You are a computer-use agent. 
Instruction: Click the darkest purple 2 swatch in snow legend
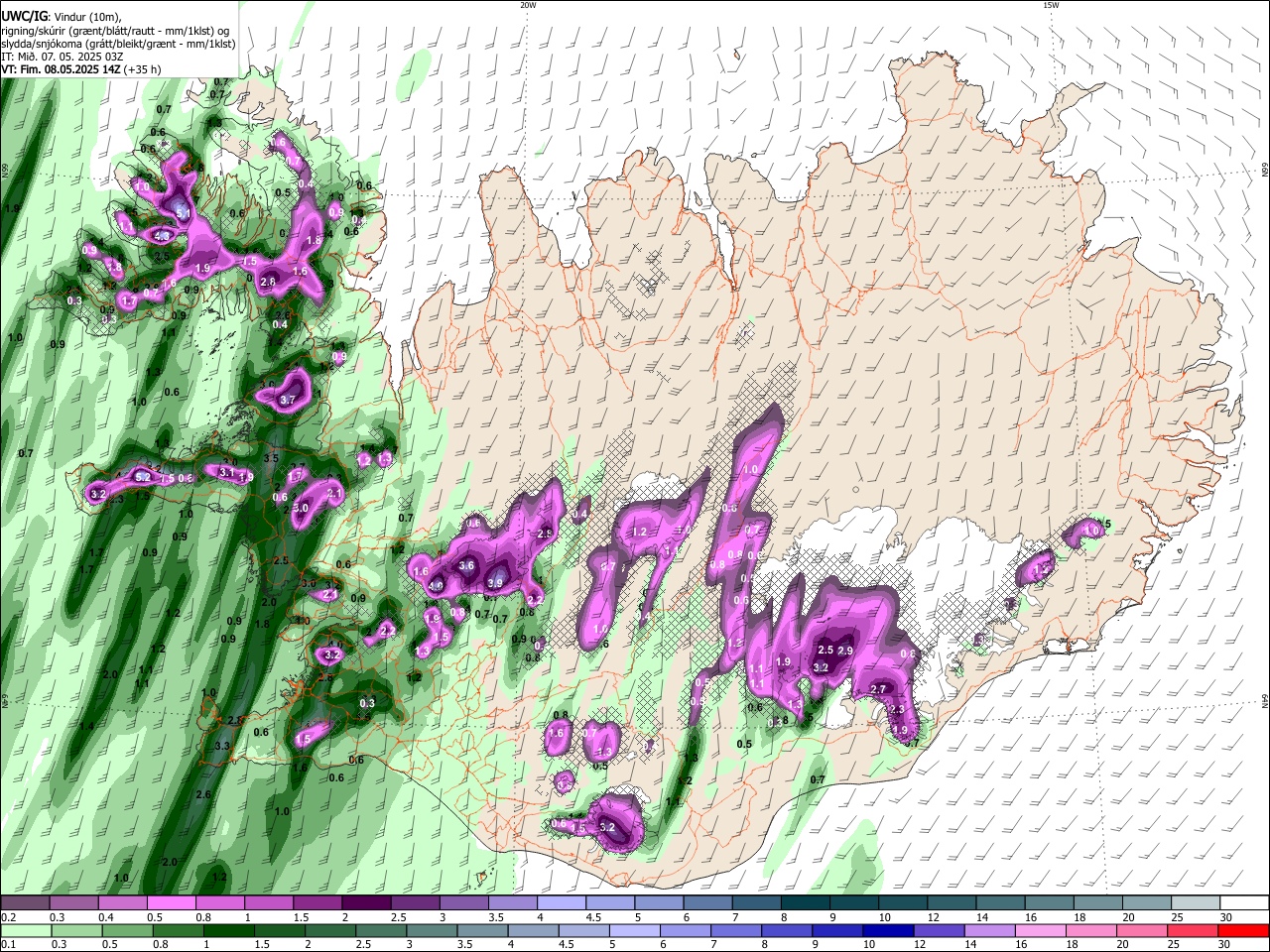(368, 903)
